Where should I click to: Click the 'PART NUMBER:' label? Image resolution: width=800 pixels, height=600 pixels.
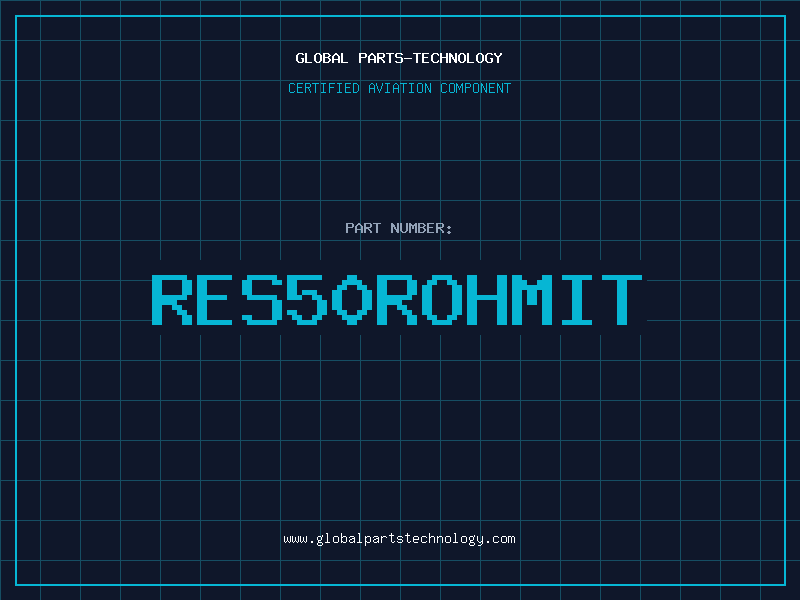pyautogui.click(x=399, y=228)
